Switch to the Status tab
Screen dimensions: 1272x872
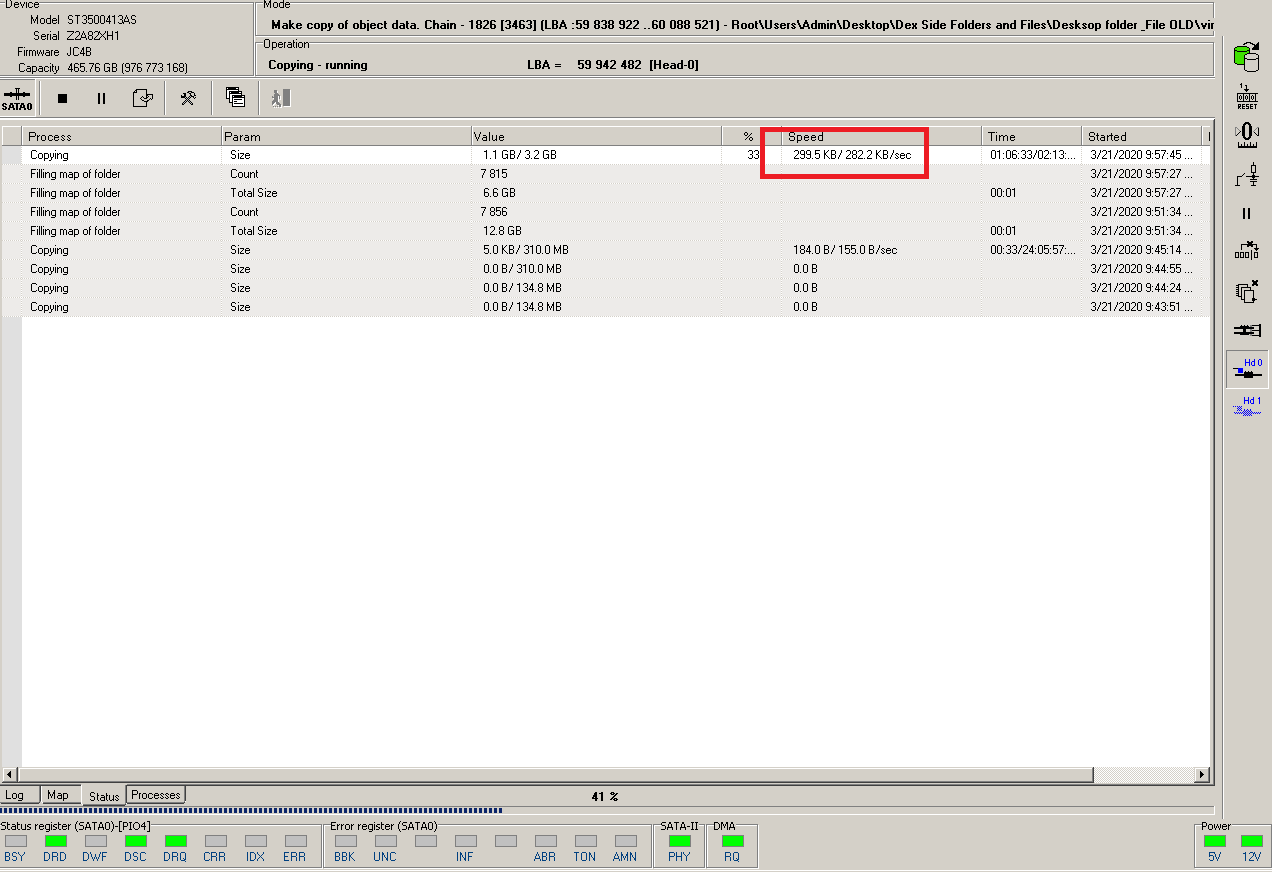click(104, 796)
